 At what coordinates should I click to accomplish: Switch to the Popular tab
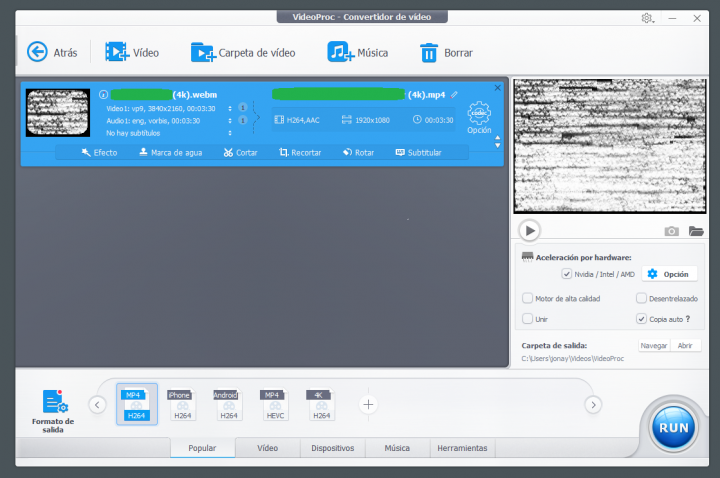202,448
